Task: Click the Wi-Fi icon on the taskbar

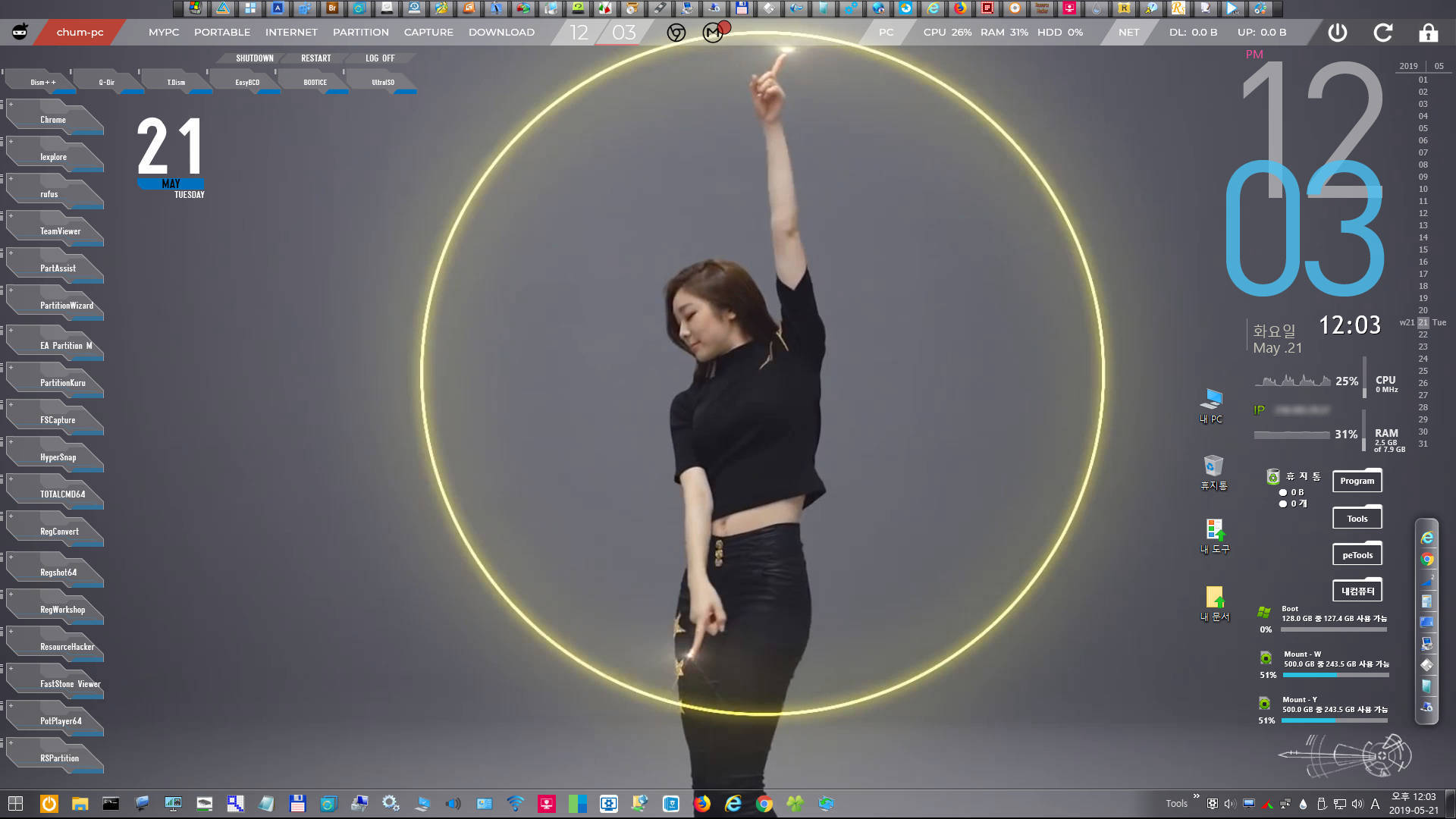Action: (516, 804)
